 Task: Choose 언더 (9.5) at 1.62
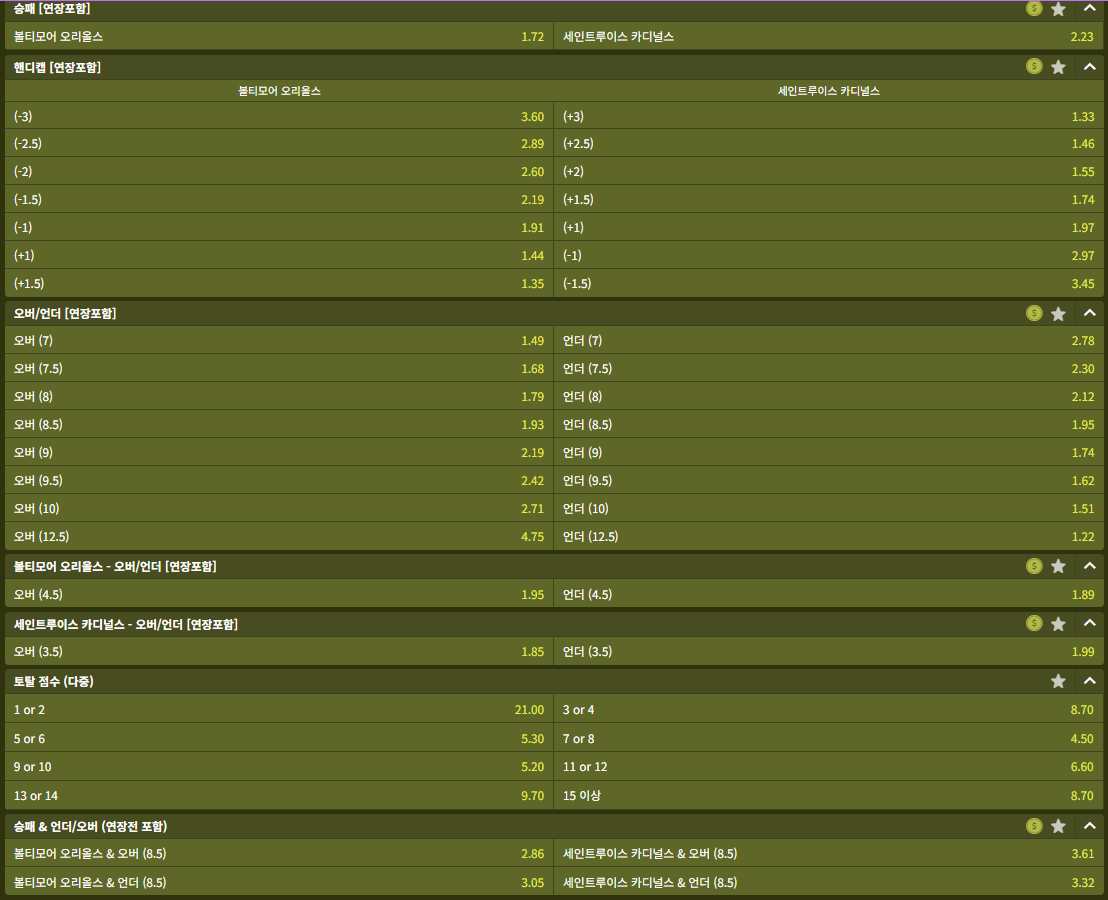pos(829,480)
